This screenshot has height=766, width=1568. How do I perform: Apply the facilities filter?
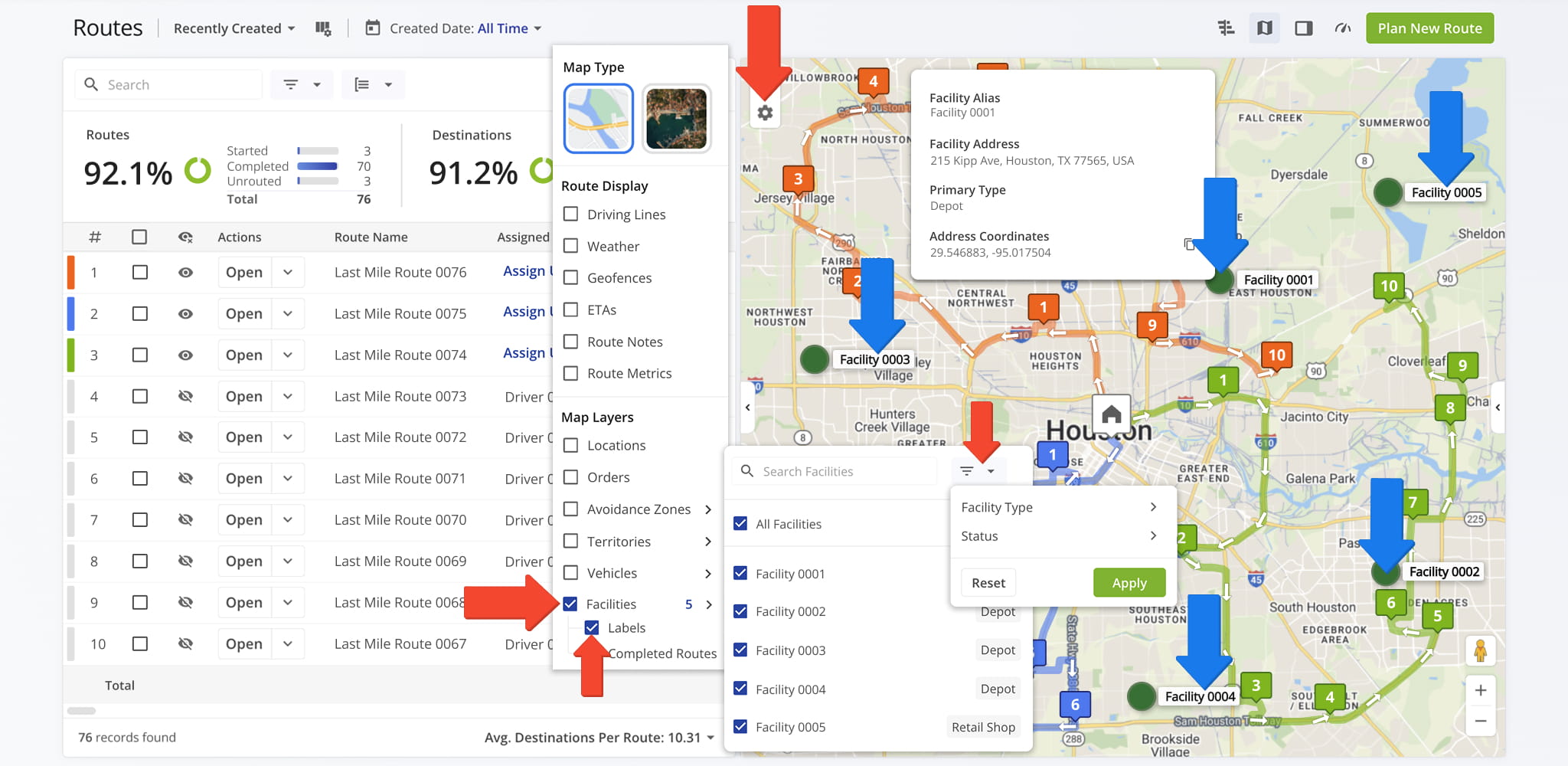[x=1129, y=583]
